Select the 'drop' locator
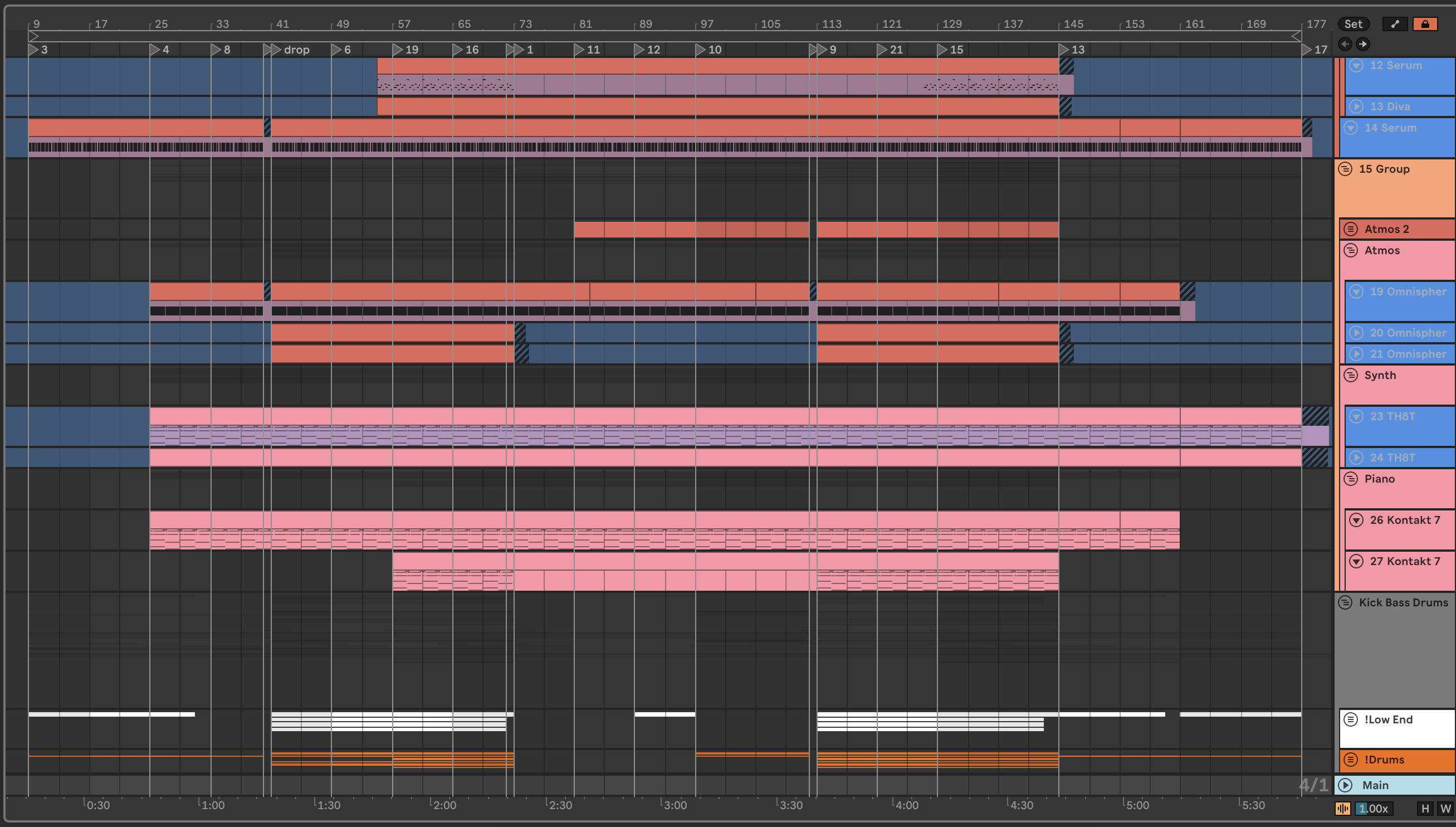 pos(291,50)
